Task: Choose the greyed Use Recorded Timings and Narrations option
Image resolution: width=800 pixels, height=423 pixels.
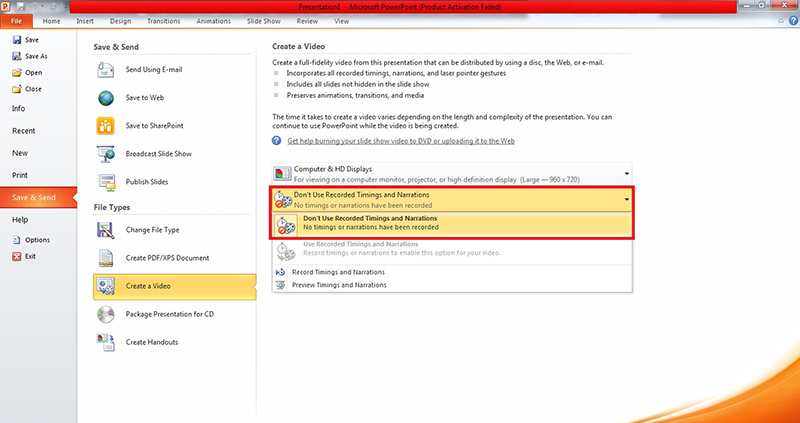Action: (452, 251)
